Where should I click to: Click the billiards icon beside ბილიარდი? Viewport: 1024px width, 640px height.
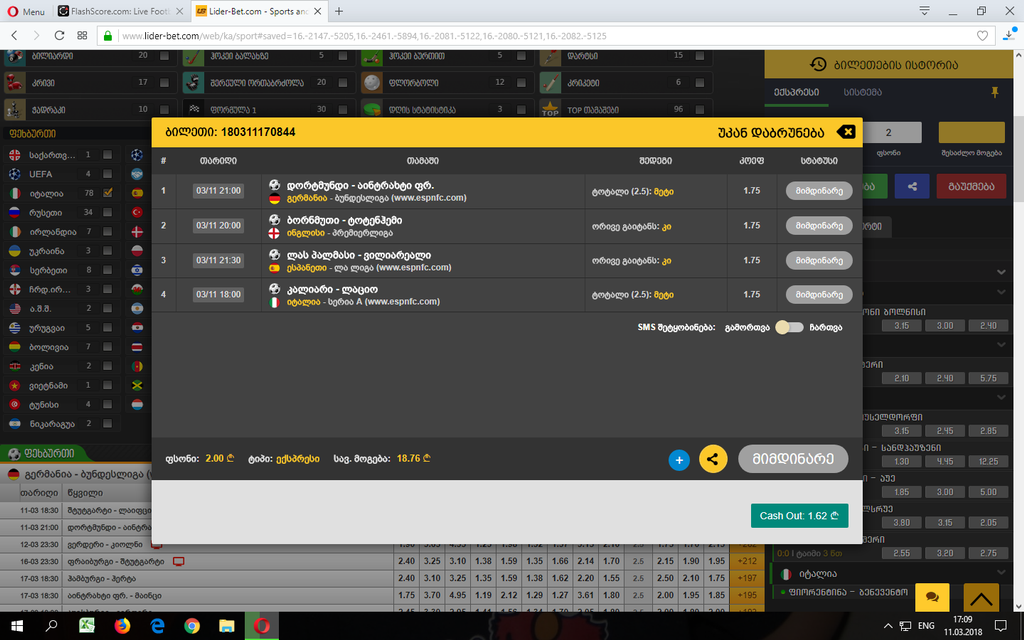(14, 56)
